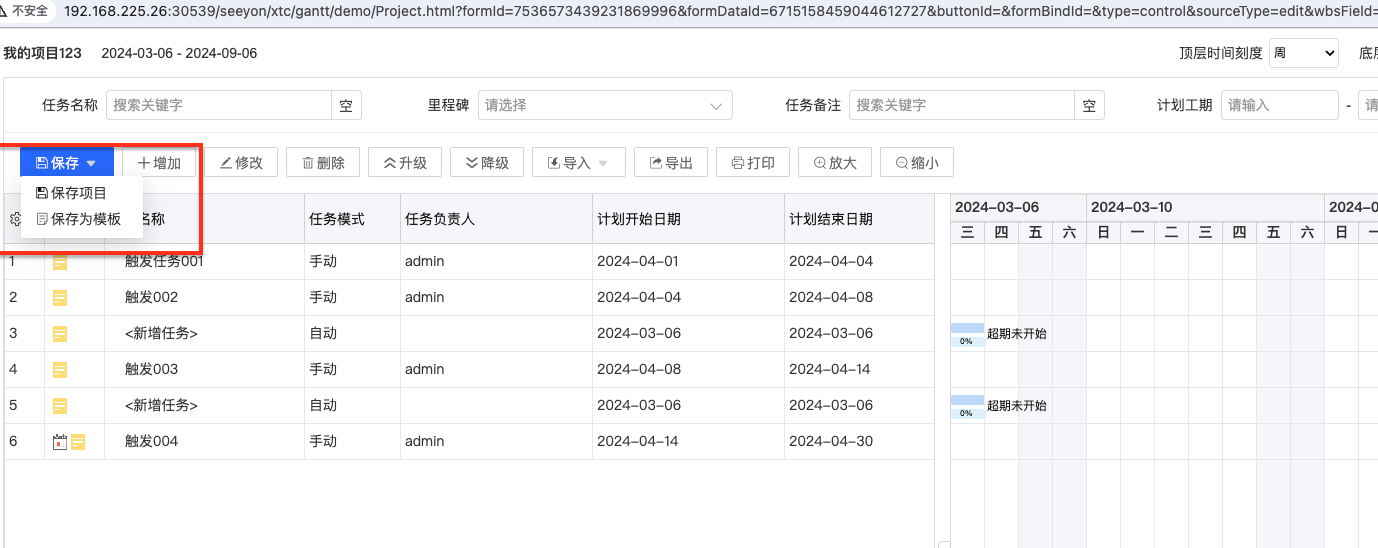1378x548 pixels.
Task: Select the <新增任务> name in row 5
Action: [x=161, y=406]
